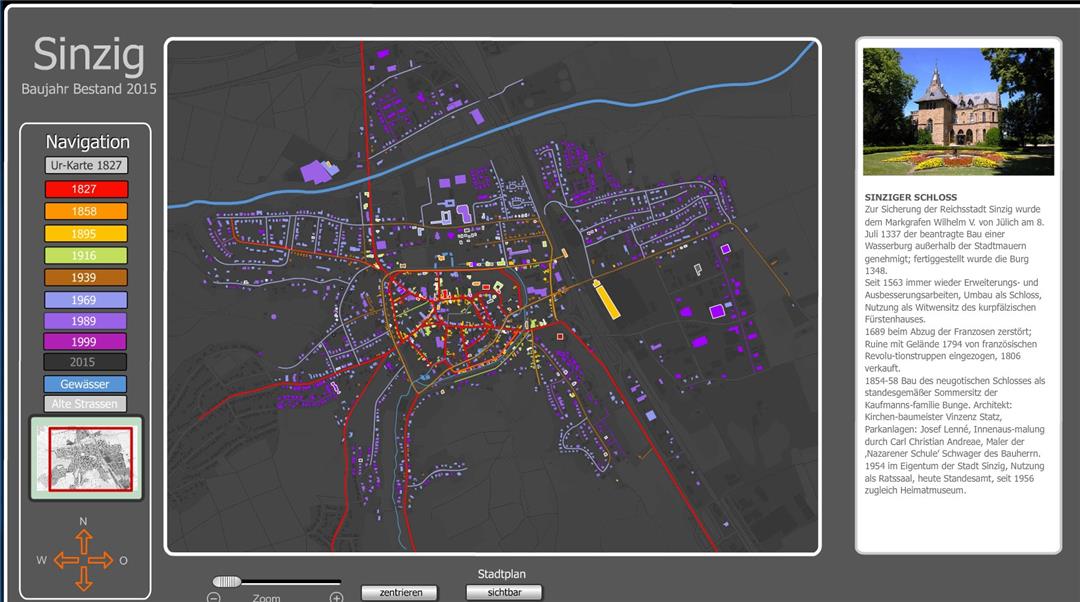Show the Ur-Karte 1827 historic map
Viewport: 1080px width, 602px height.
tap(85, 166)
